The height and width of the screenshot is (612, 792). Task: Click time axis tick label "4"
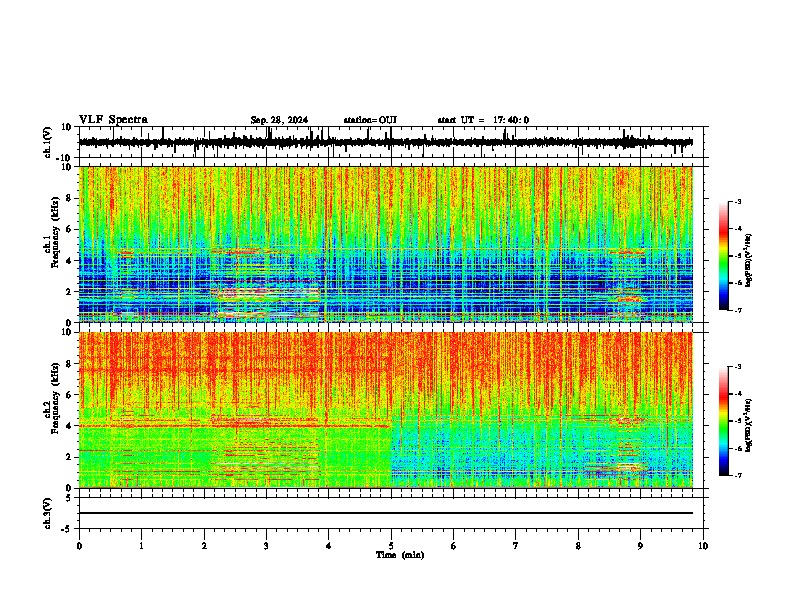coord(329,546)
